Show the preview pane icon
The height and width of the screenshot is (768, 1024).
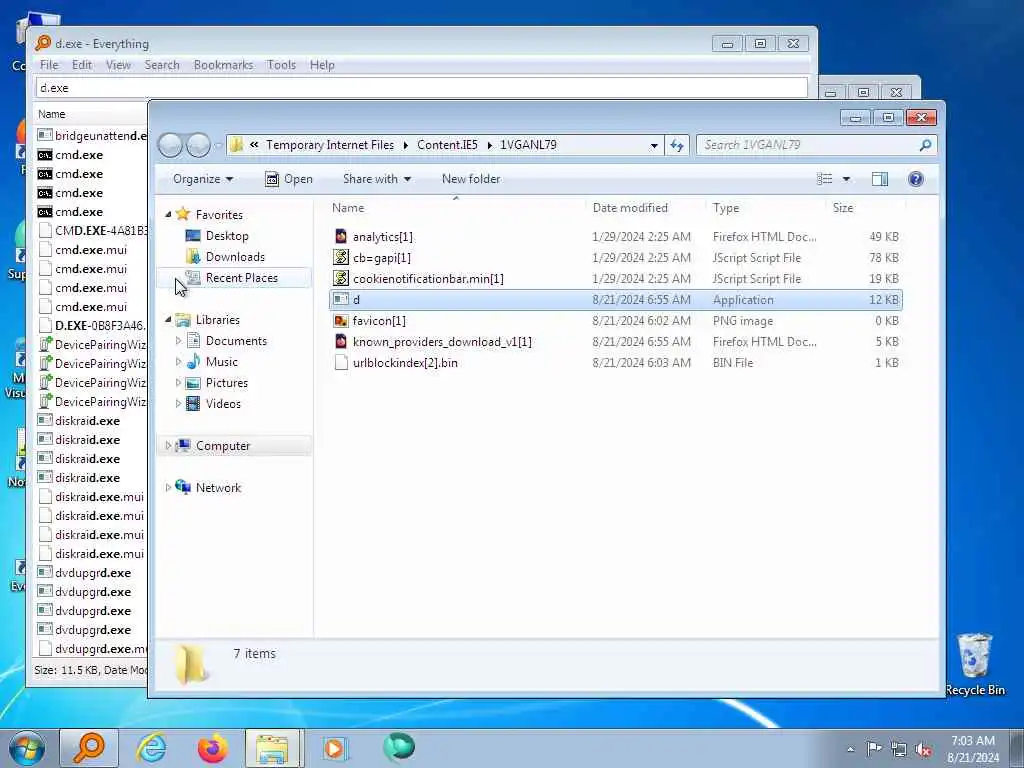(880, 179)
